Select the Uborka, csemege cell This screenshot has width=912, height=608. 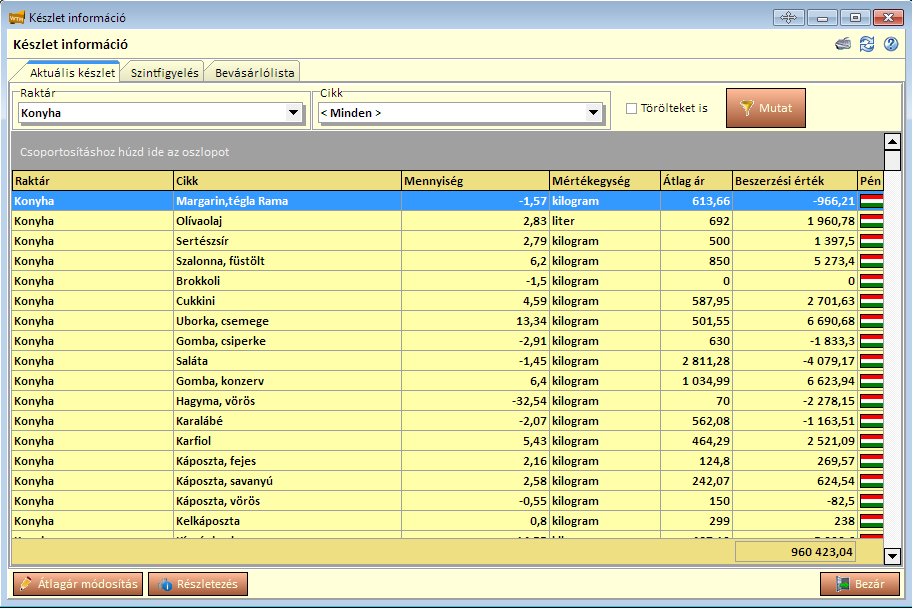287,321
